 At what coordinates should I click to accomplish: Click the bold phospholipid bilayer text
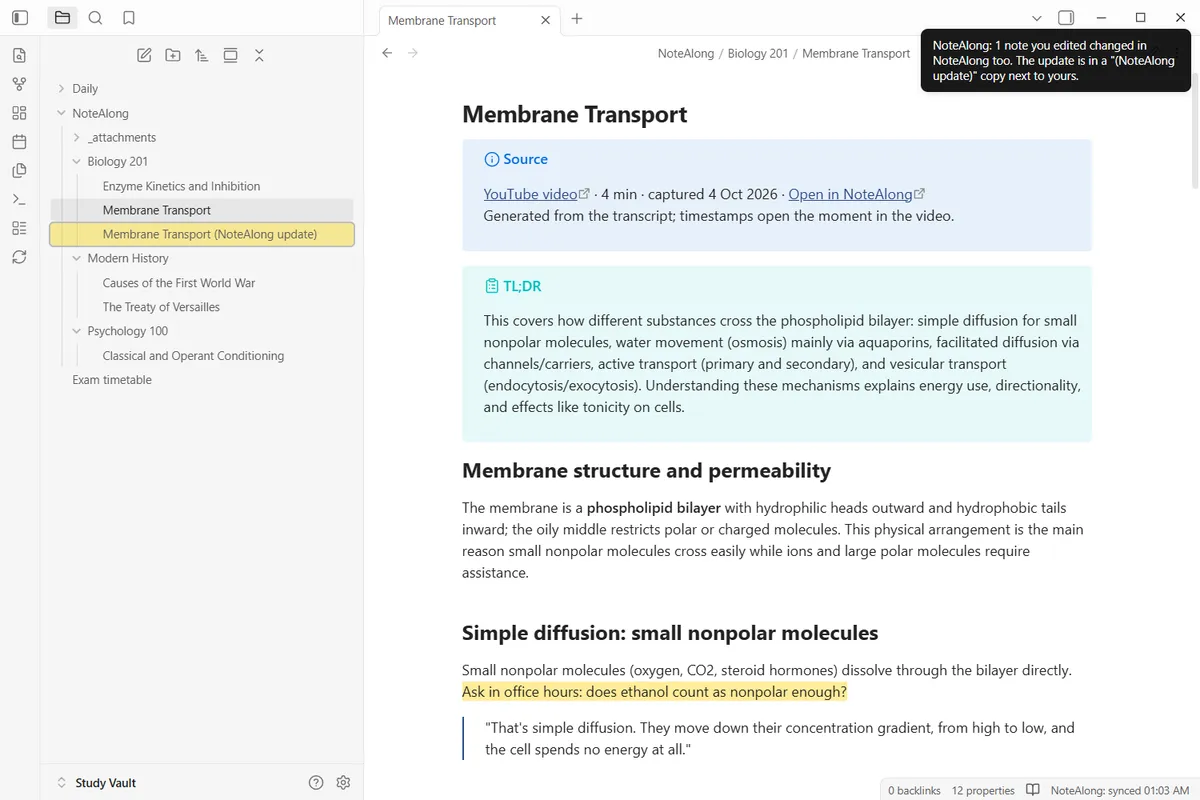click(654, 508)
